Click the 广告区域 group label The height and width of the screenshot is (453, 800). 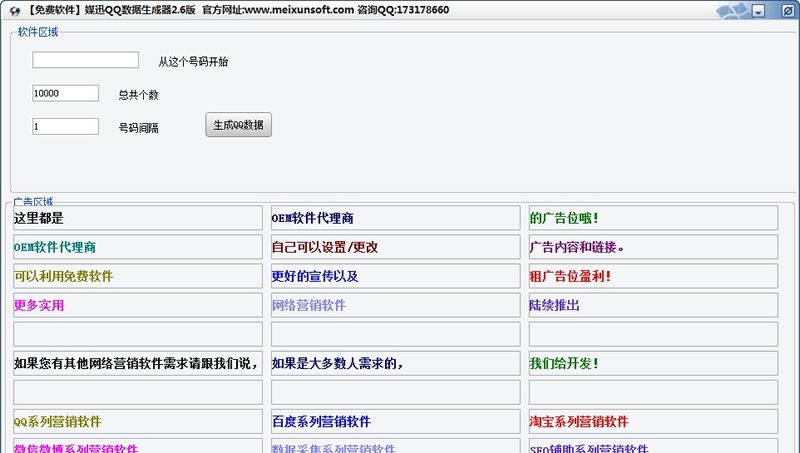[x=33, y=202]
